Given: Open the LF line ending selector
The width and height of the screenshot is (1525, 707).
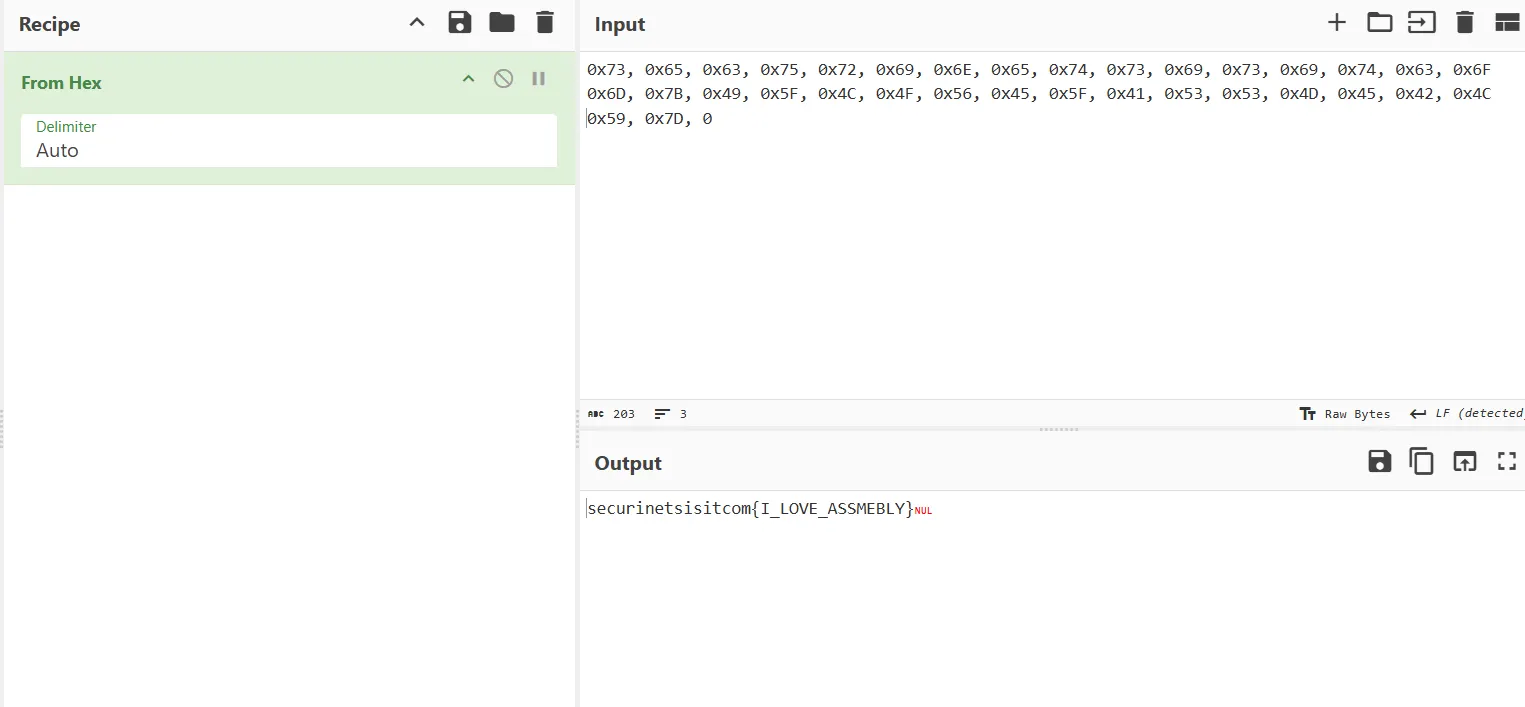Looking at the screenshot, I should (x=1470, y=413).
